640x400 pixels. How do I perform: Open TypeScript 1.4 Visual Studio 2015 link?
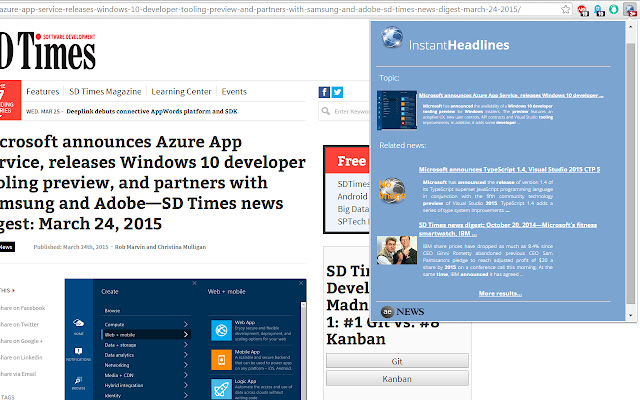click(x=509, y=170)
